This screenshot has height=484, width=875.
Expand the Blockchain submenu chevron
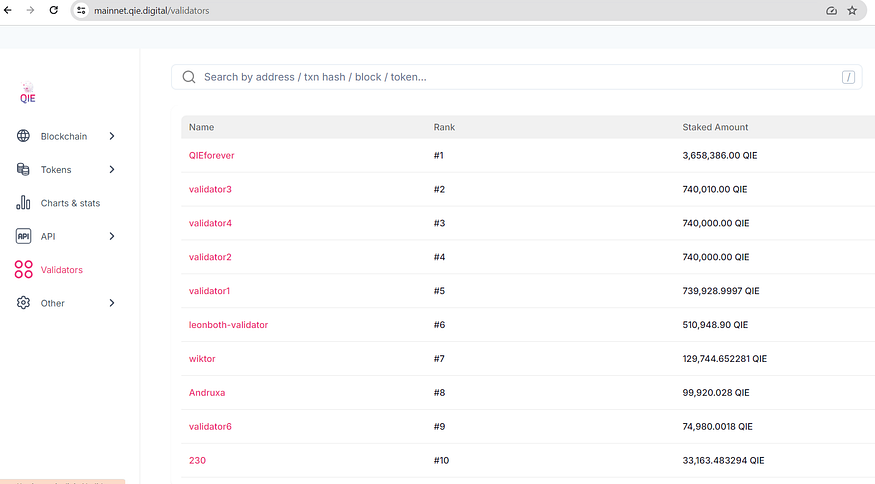(x=112, y=136)
